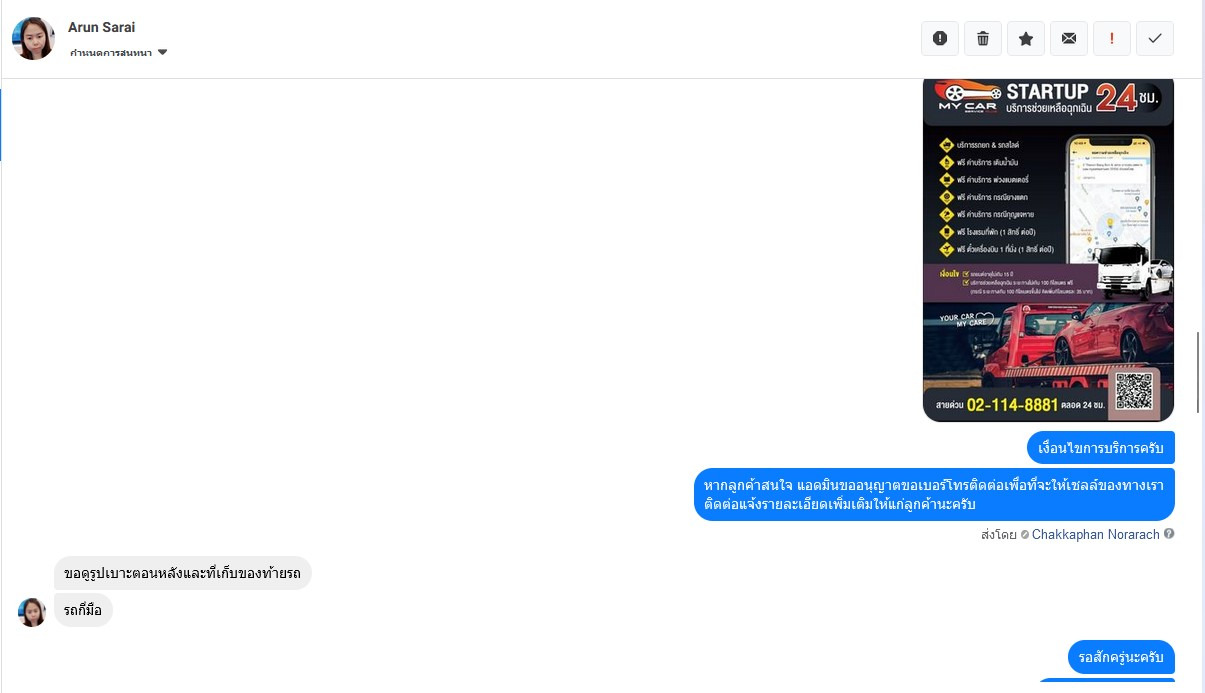Click the long blue หากลูกค้าสนใจ message bubble
This screenshot has height=693, width=1205.
coord(934,495)
